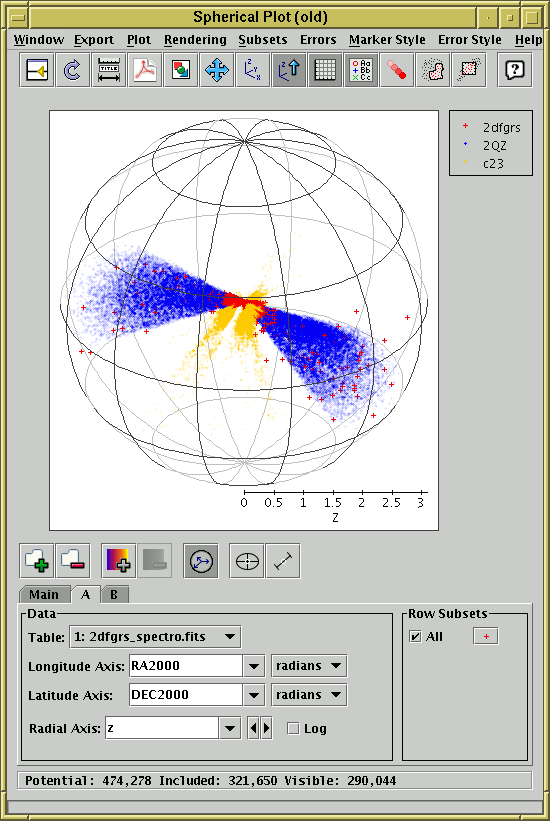This screenshot has width=550, height=821.
Task: Open the Plot menu
Action: [139, 40]
